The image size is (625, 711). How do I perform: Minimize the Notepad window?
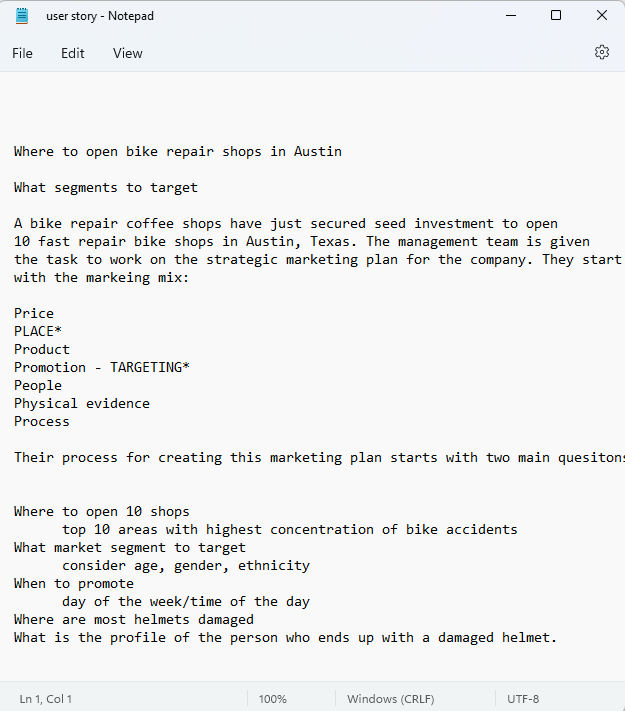[511, 15]
